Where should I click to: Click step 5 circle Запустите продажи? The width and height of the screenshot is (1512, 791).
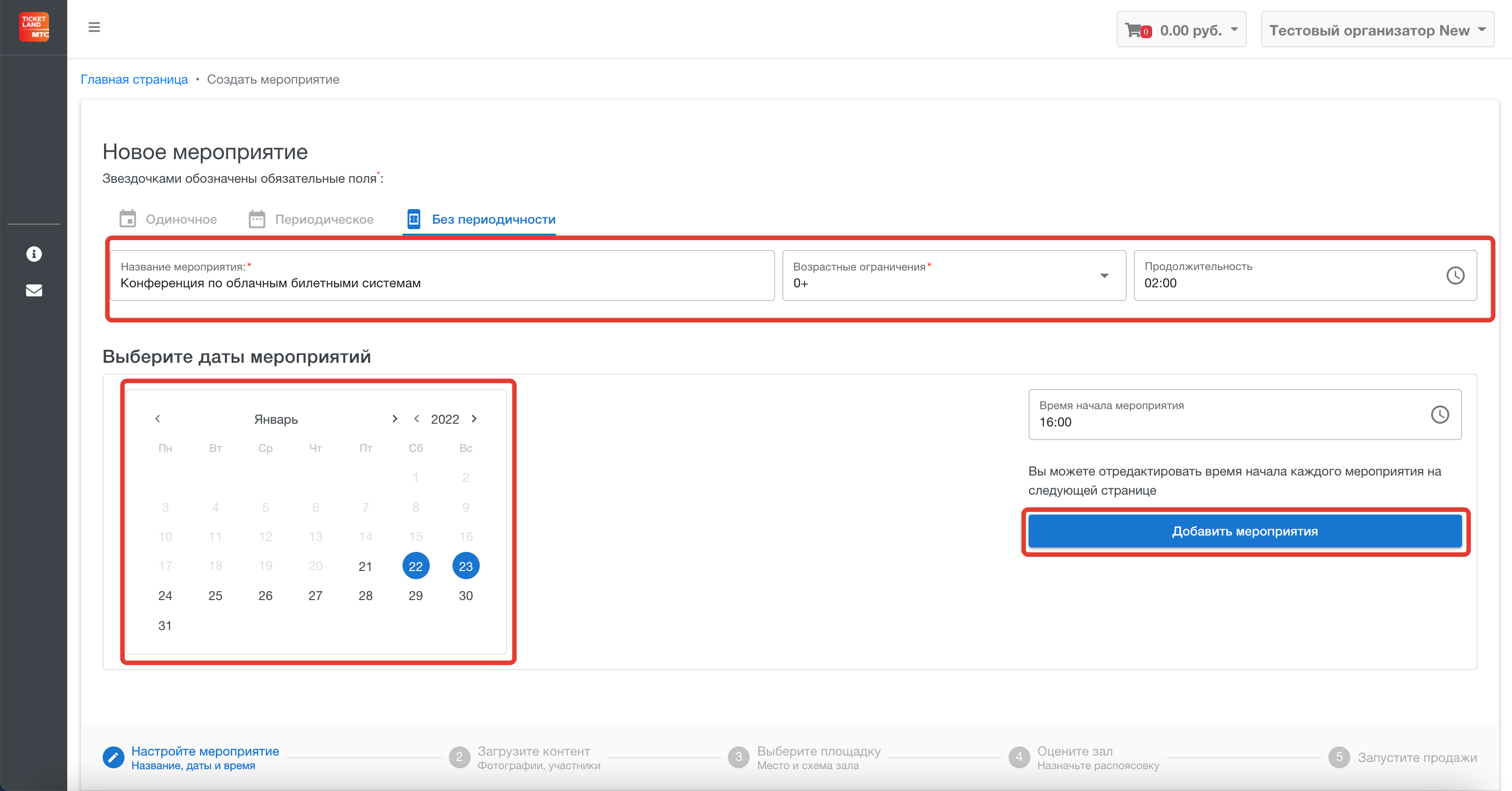click(x=1339, y=757)
